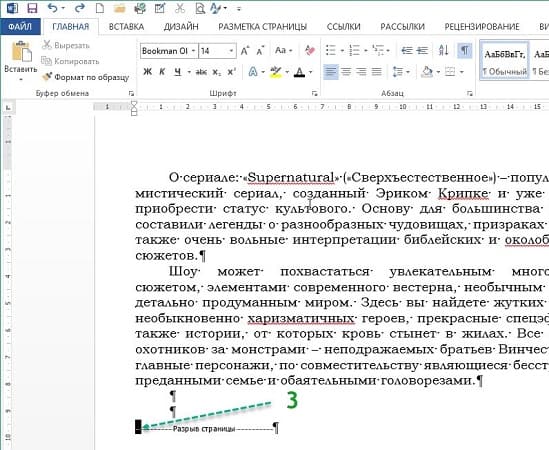Undo the last action
Image resolution: width=549 pixels, height=450 pixels.
(53, 8)
